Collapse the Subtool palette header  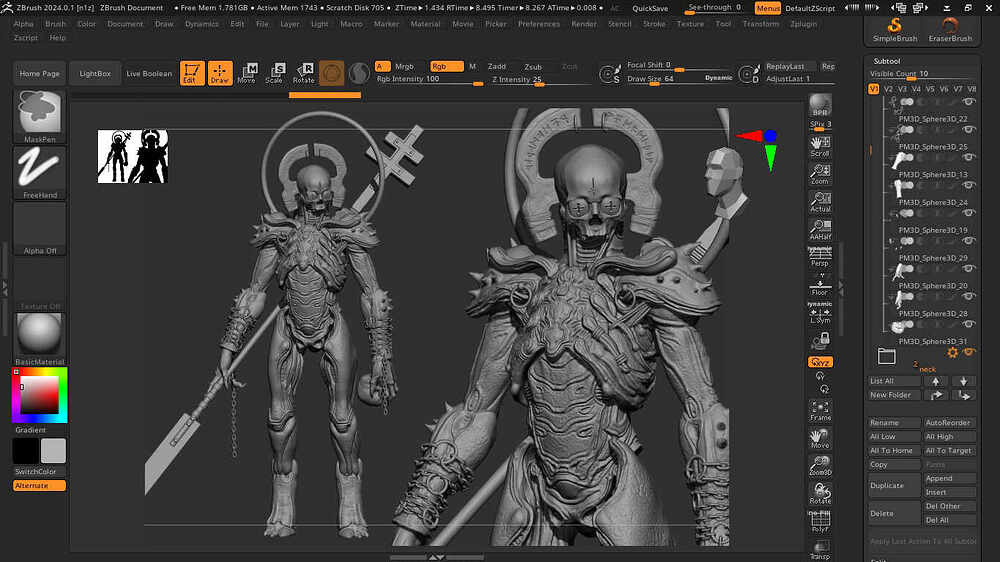click(886, 61)
